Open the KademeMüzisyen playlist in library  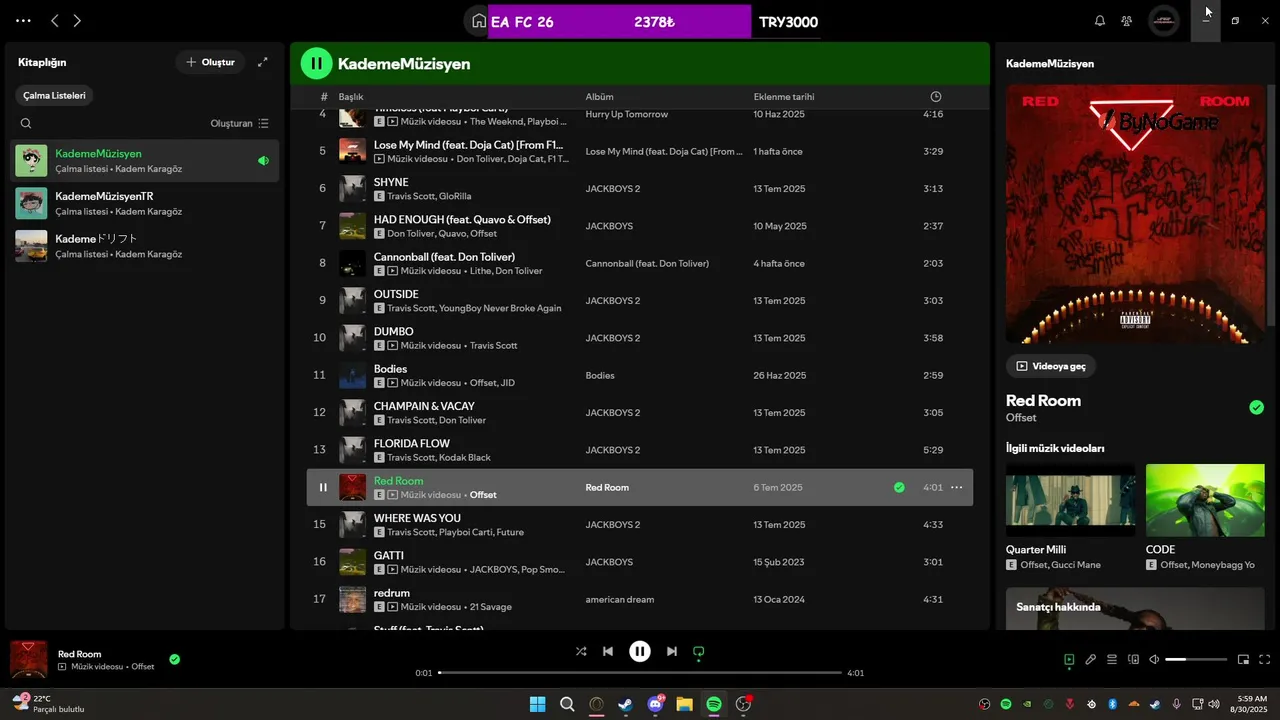(145, 161)
